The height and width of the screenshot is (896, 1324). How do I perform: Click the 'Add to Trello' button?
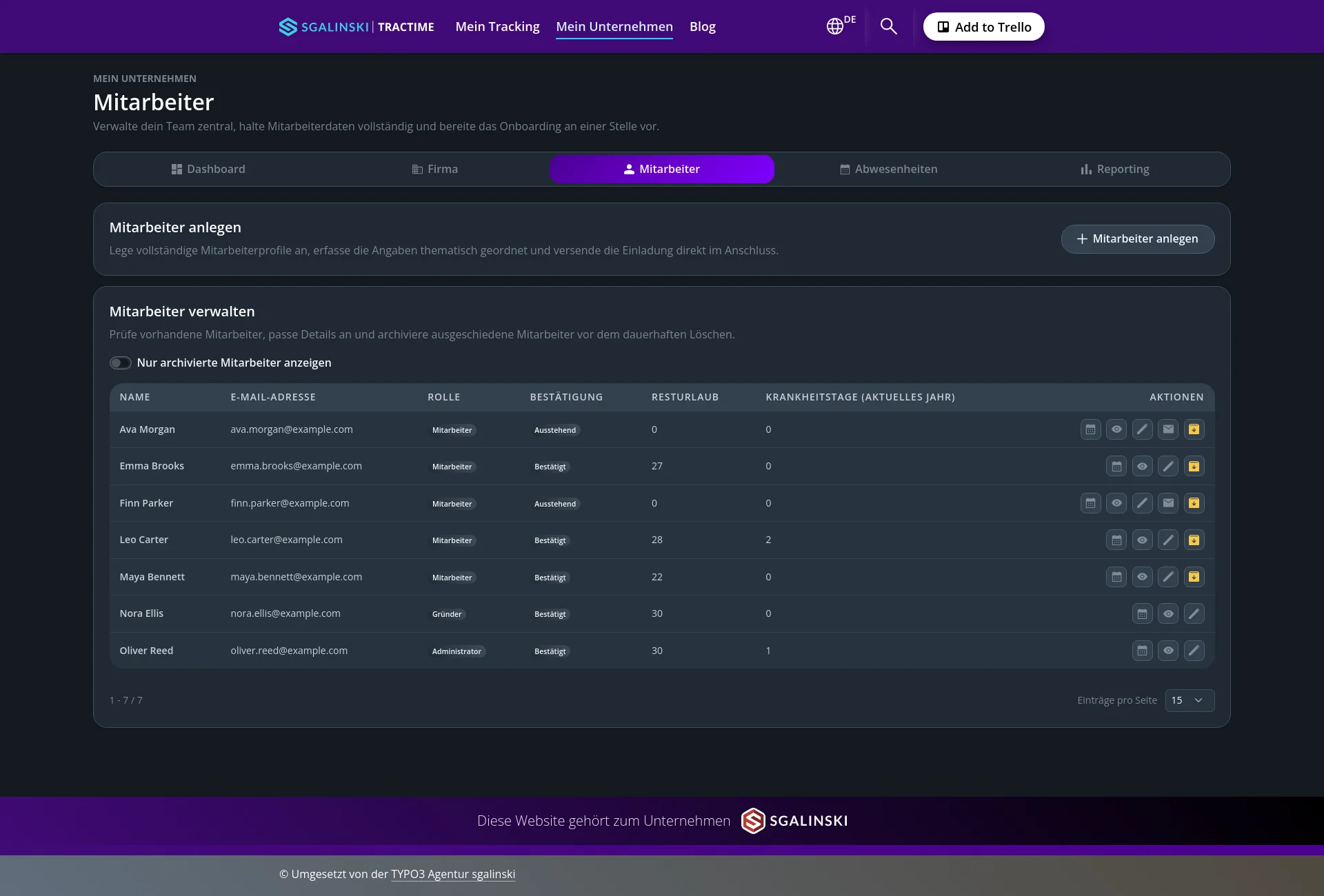[983, 27]
